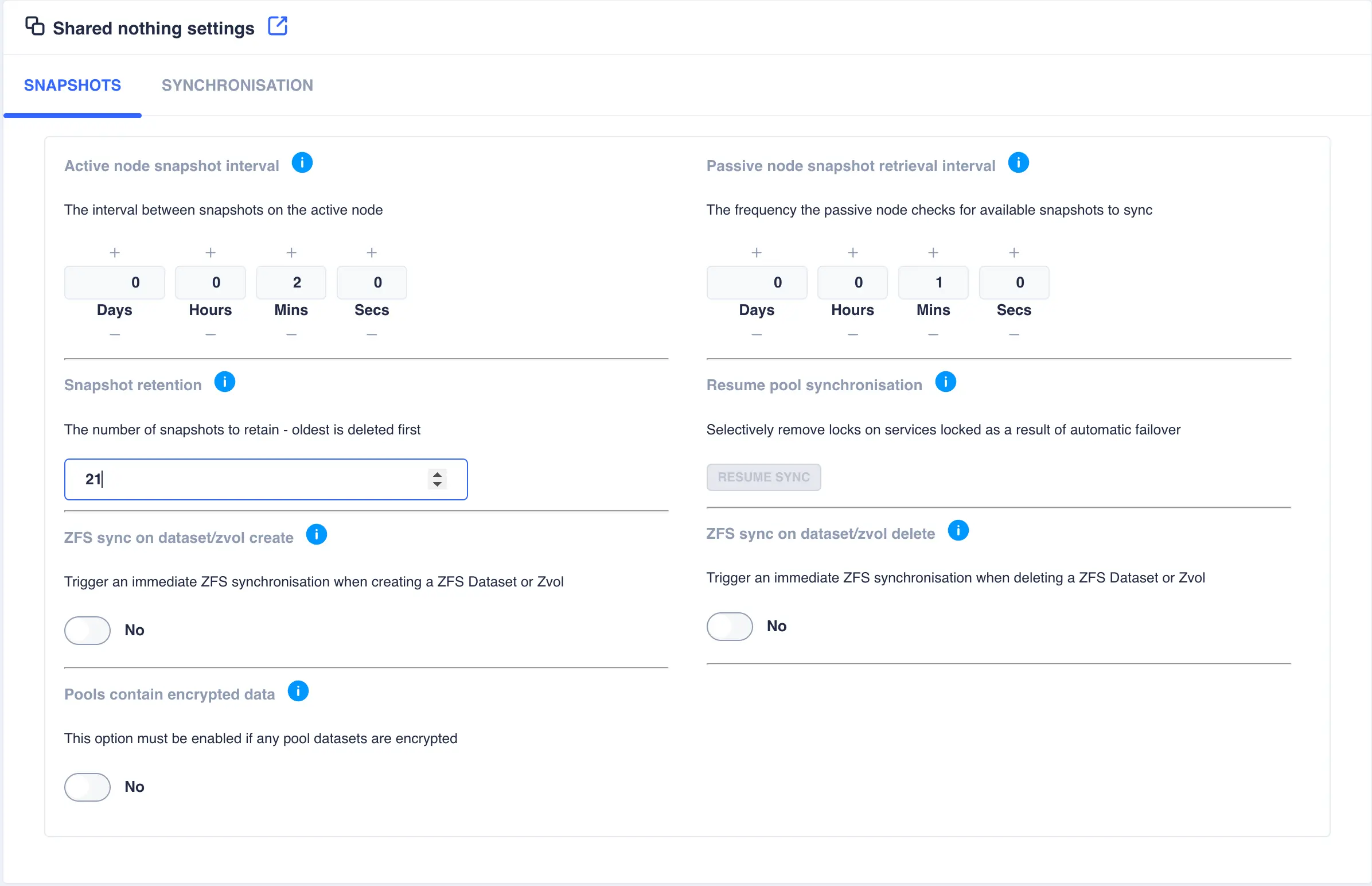Select the SNAPSHOTS tab

tap(72, 85)
